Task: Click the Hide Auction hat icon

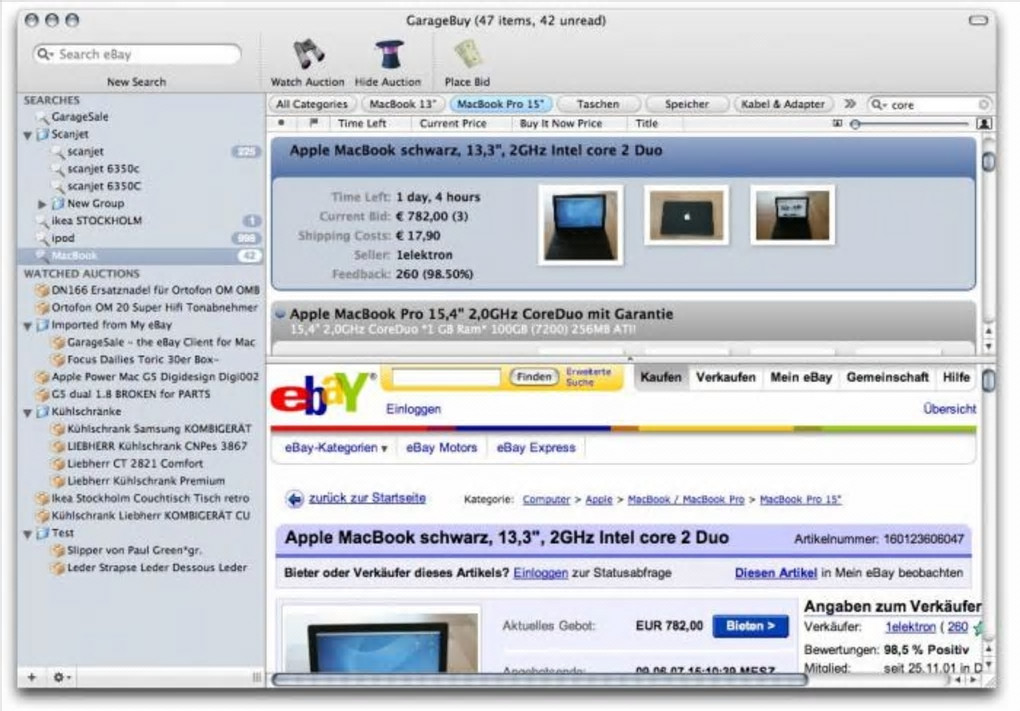Action: click(x=388, y=55)
